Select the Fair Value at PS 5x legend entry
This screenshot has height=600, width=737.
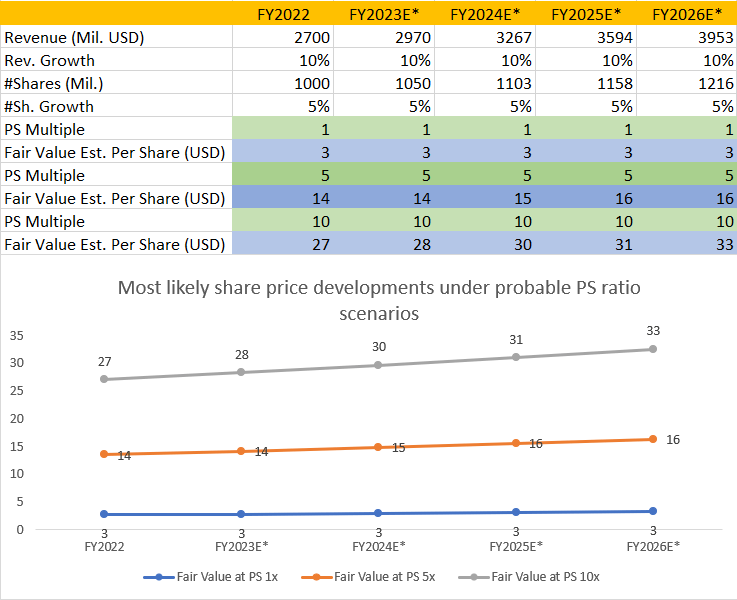368,577
